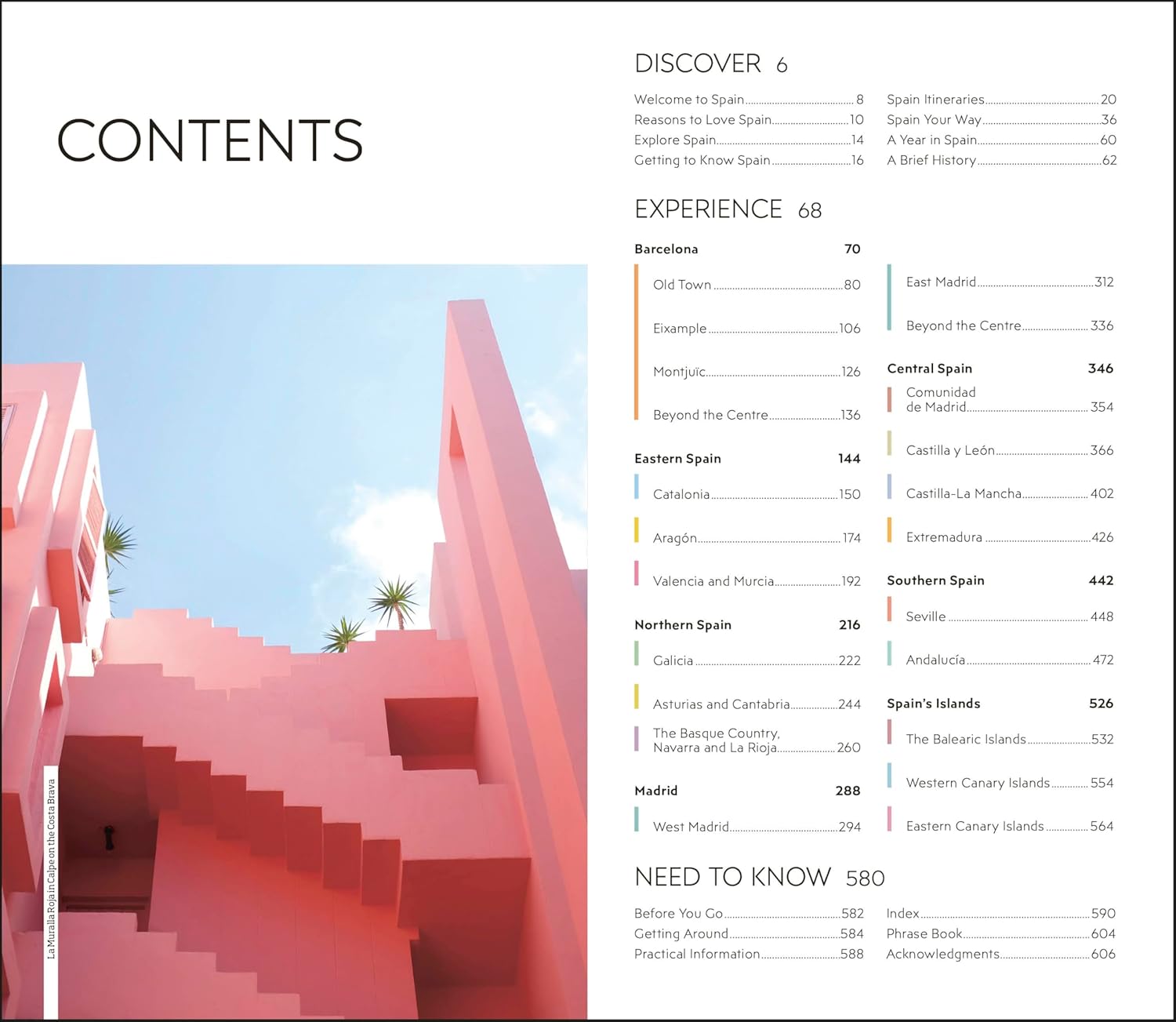Open the NEED TO KNOW section heading
Viewport: 1176px width, 1022px height.
732,877
